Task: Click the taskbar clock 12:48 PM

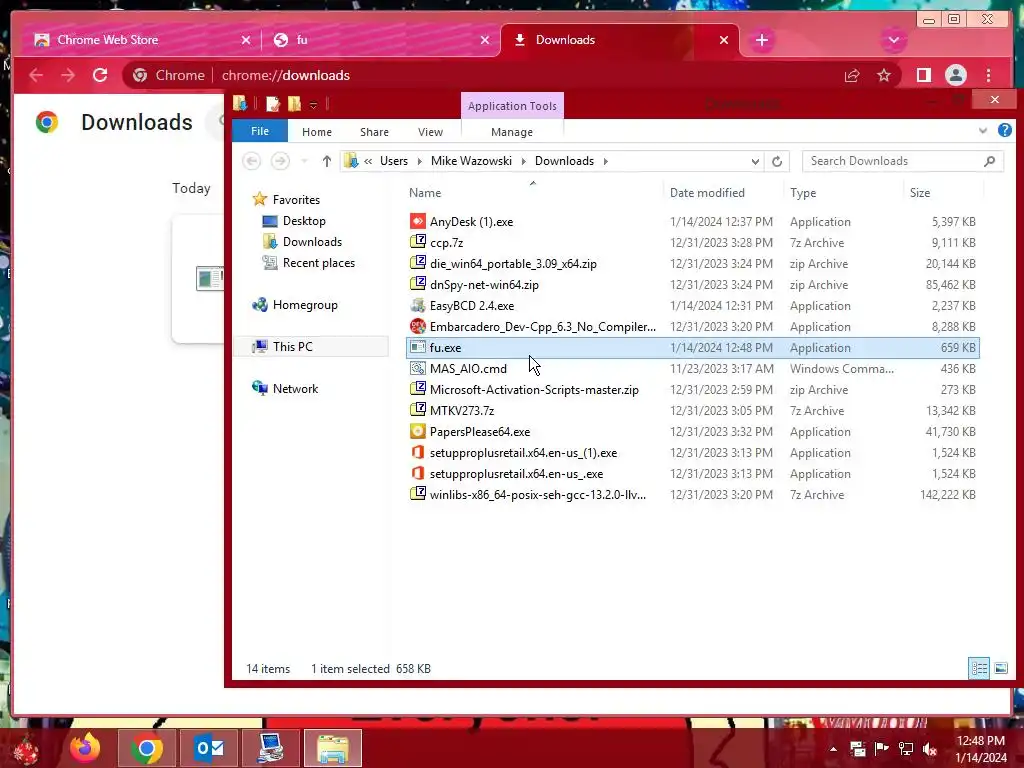Action: (980, 741)
